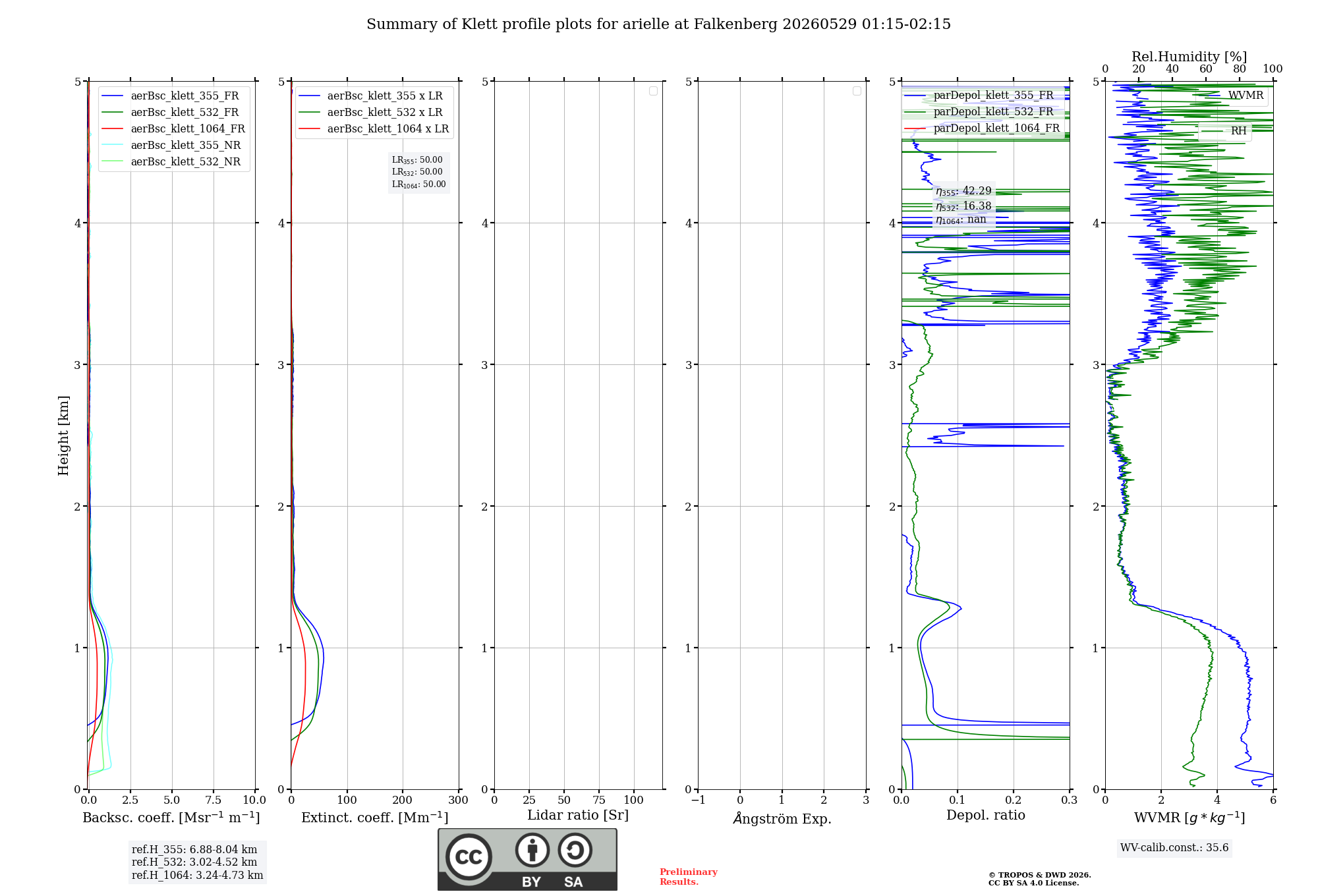
Task: Click legend entry aerBsc_klett_1064_FR
Action: point(174,128)
